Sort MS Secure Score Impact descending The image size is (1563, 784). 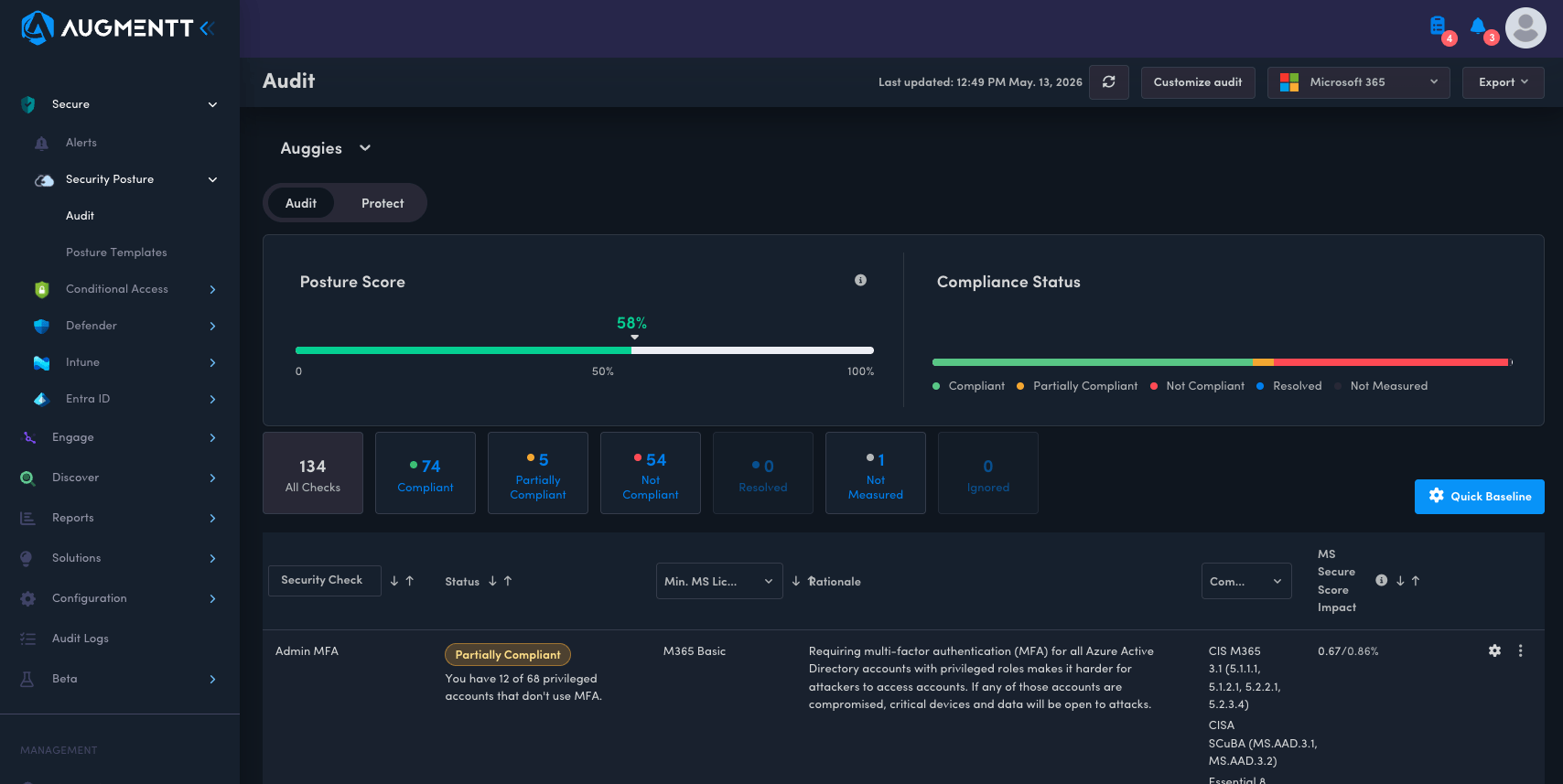pos(1400,581)
